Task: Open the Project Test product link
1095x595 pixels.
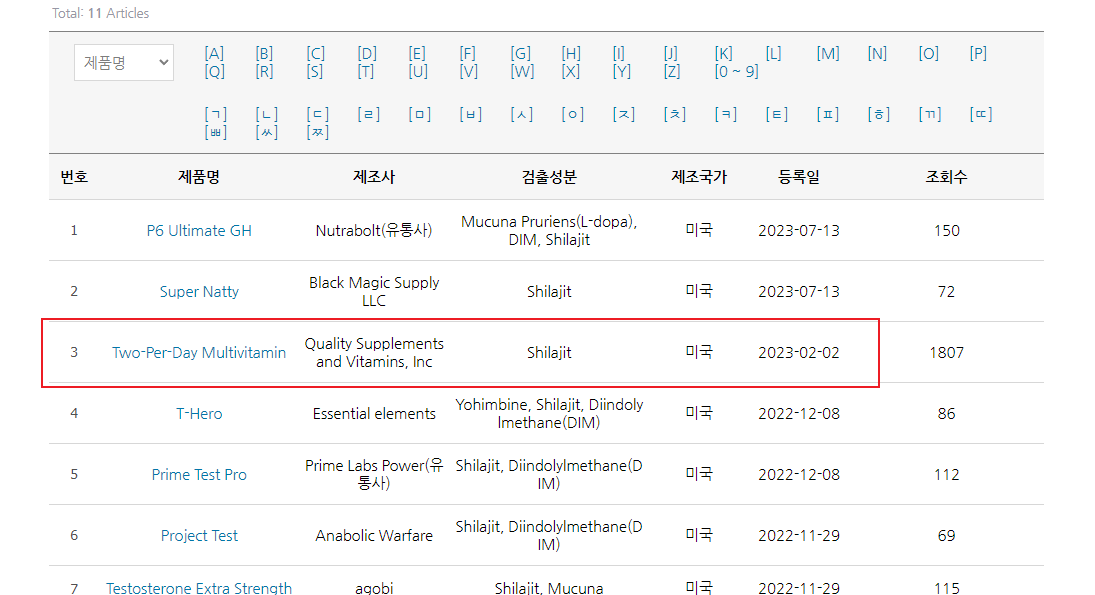Action: pyautogui.click(x=199, y=536)
